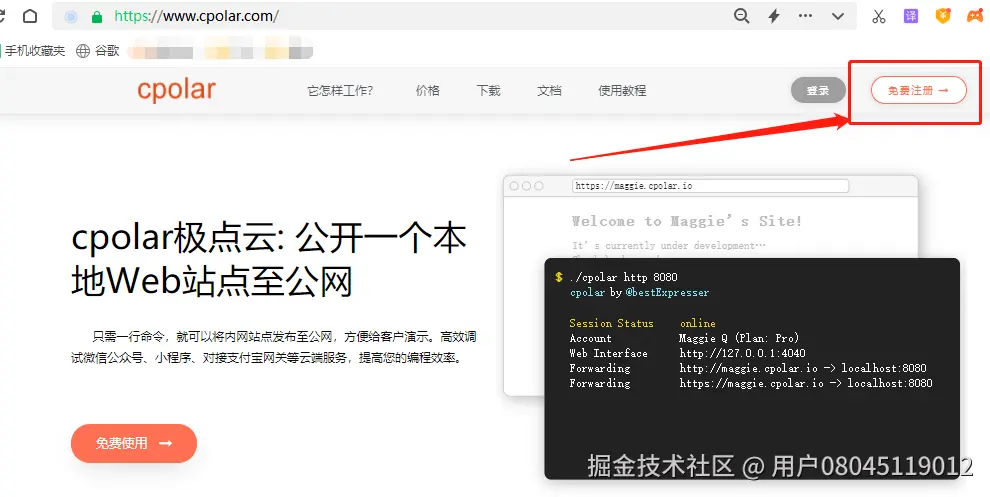Click the game controller extension icon

click(975, 16)
